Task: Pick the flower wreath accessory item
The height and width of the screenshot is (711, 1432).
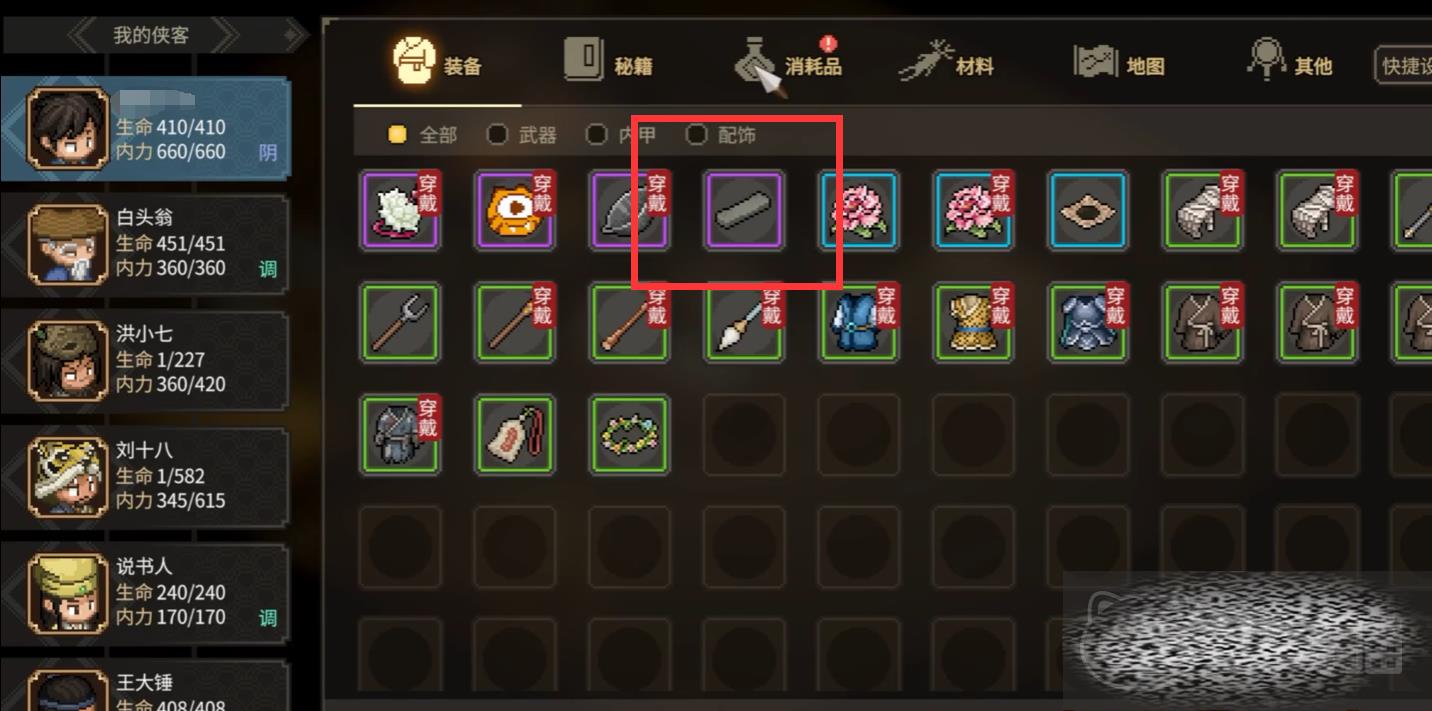Action: (630, 434)
